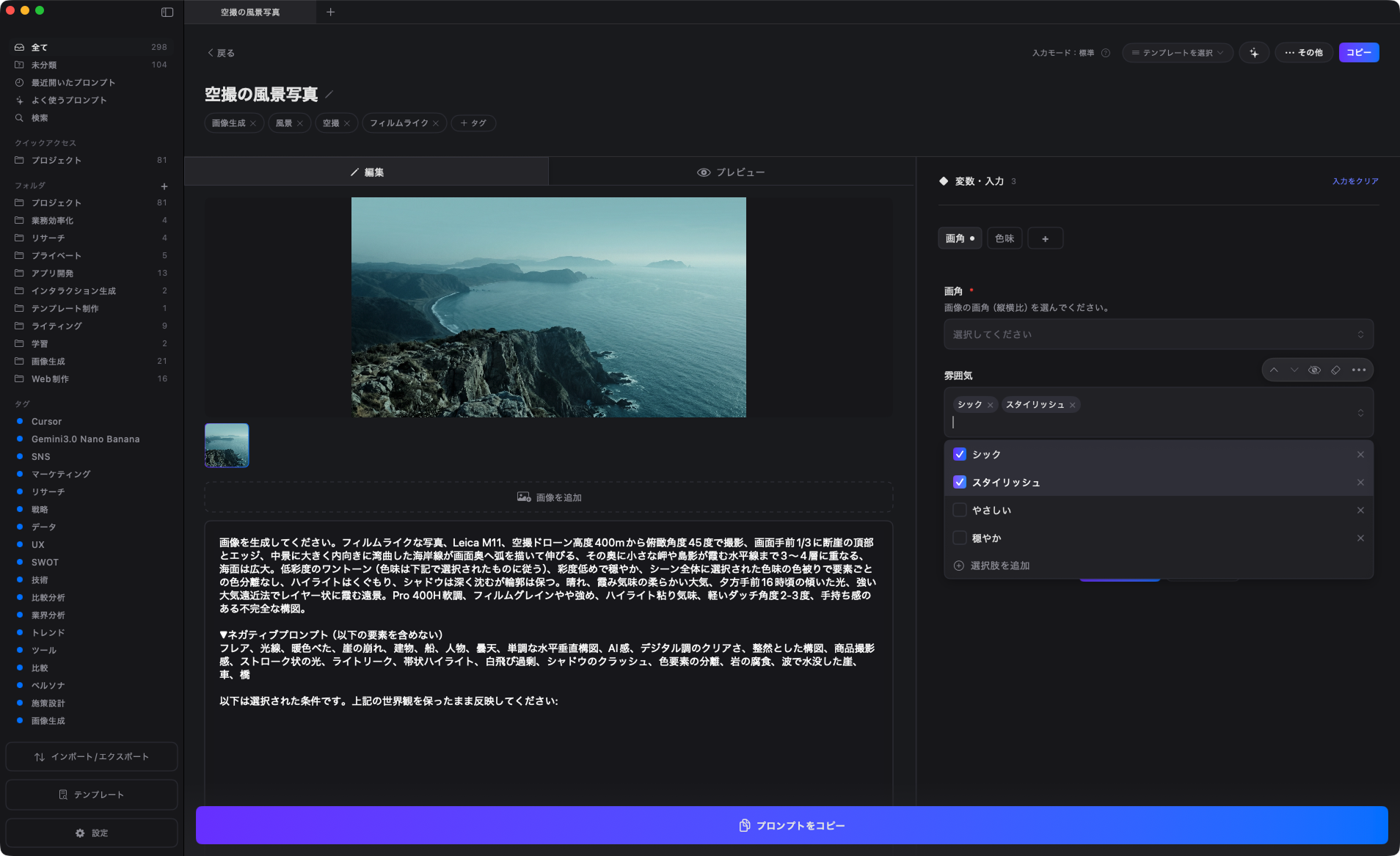Add a tag with + タグ button
1400x856 pixels.
click(473, 123)
